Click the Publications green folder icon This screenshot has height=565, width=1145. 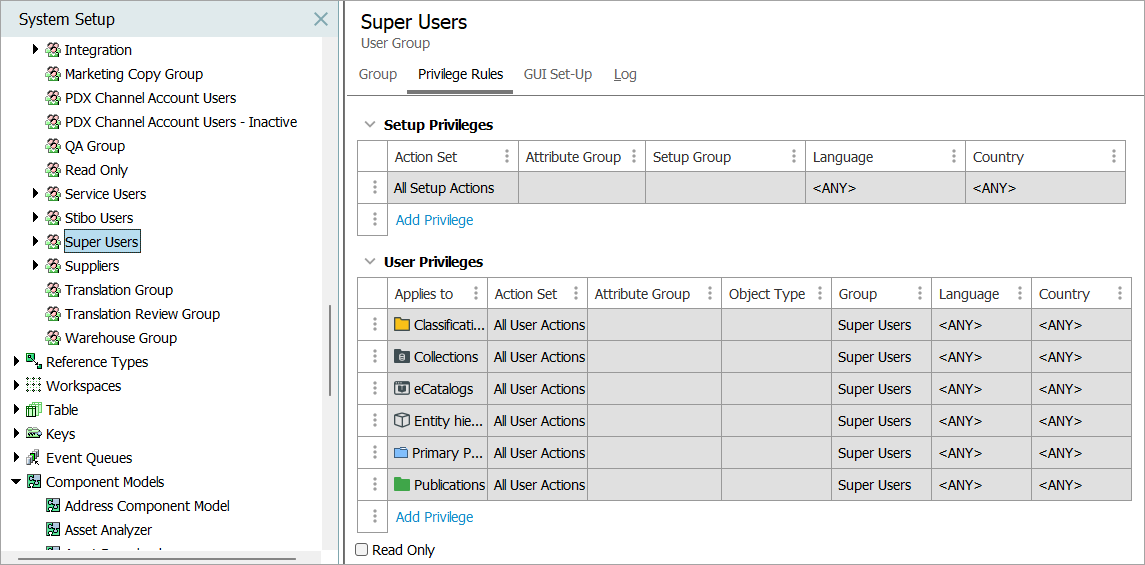coord(402,485)
